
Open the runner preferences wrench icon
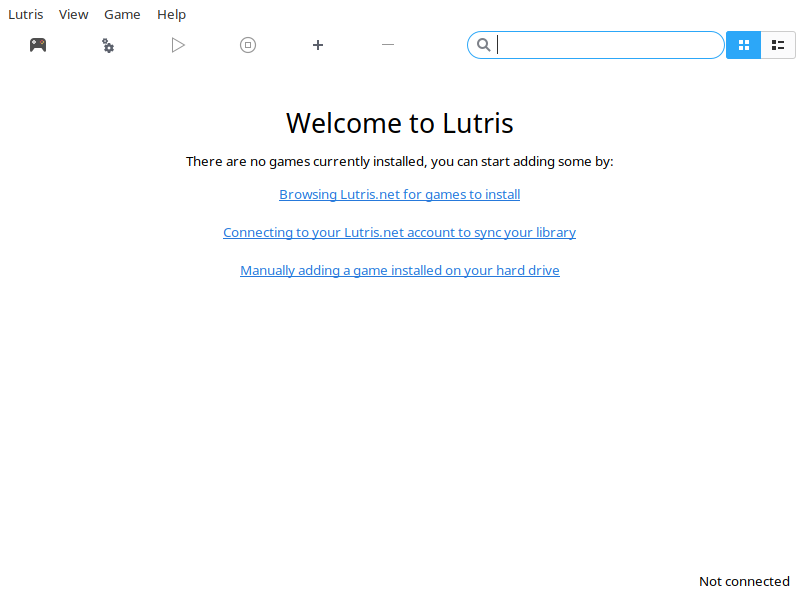click(108, 45)
